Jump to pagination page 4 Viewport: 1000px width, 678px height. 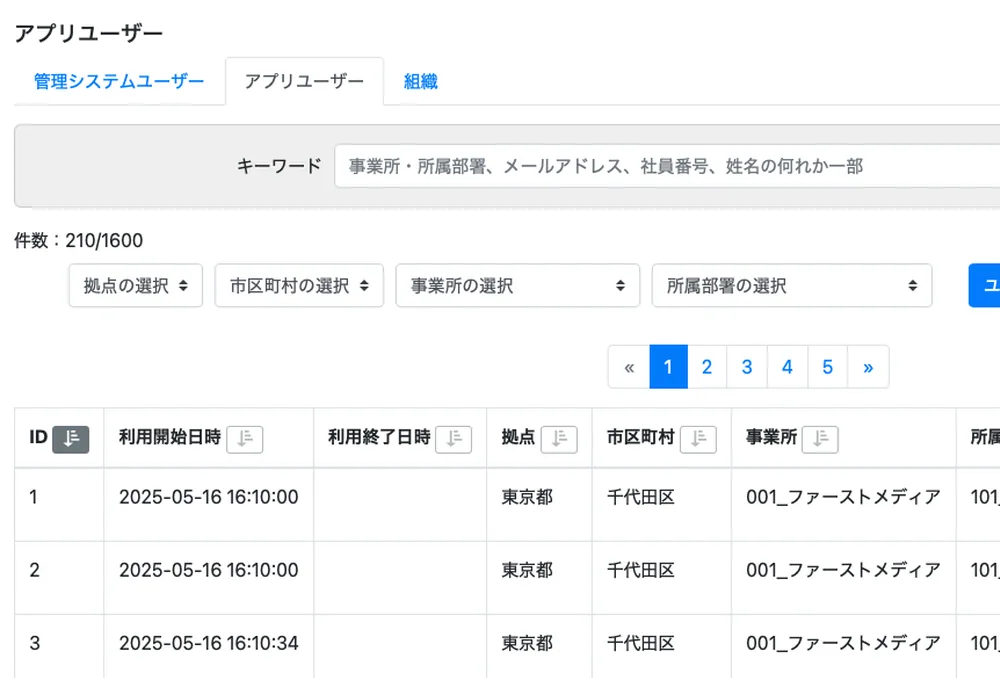pyautogui.click(x=787, y=367)
